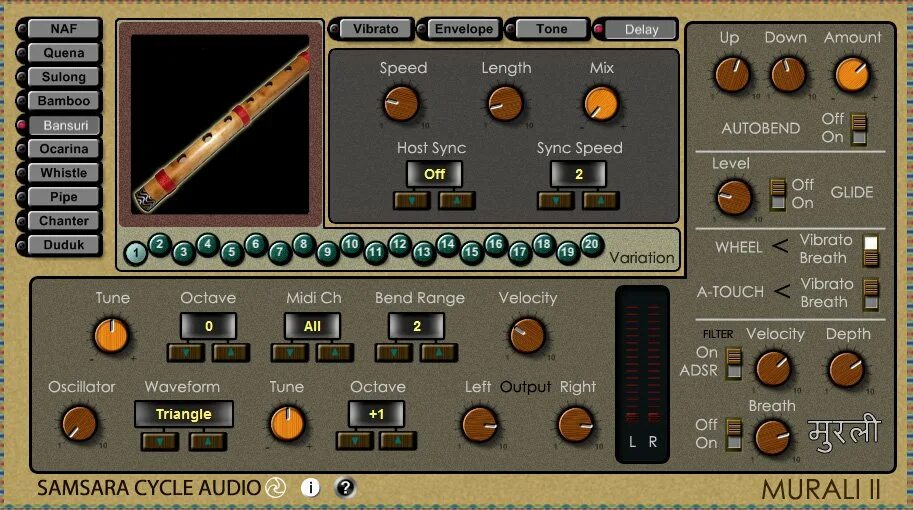The image size is (913, 510).
Task: Switch to the Vibrato tab
Action: click(376, 29)
